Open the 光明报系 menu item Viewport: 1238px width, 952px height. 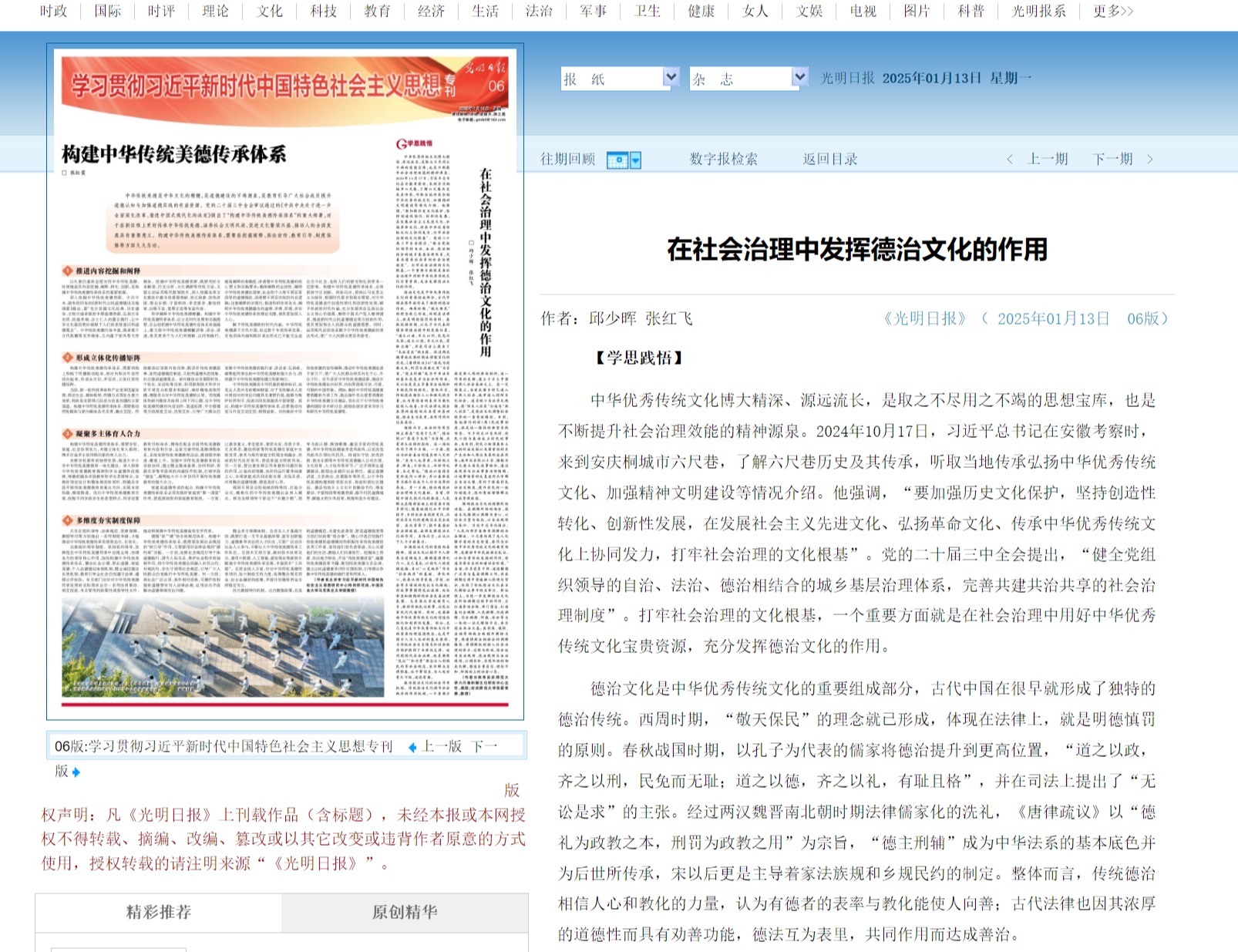(1038, 12)
